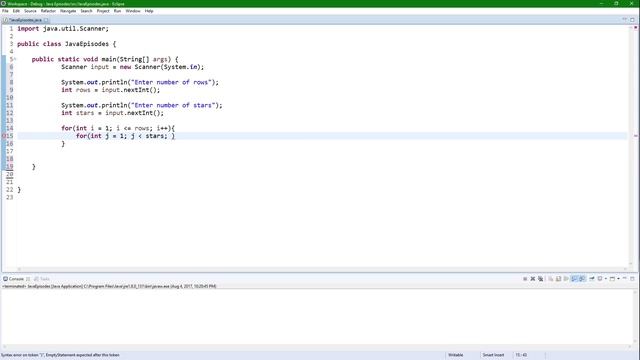Click Open Console icon
Image resolution: width=640 pixels, height=360 pixels.
pyautogui.click(x=612, y=279)
